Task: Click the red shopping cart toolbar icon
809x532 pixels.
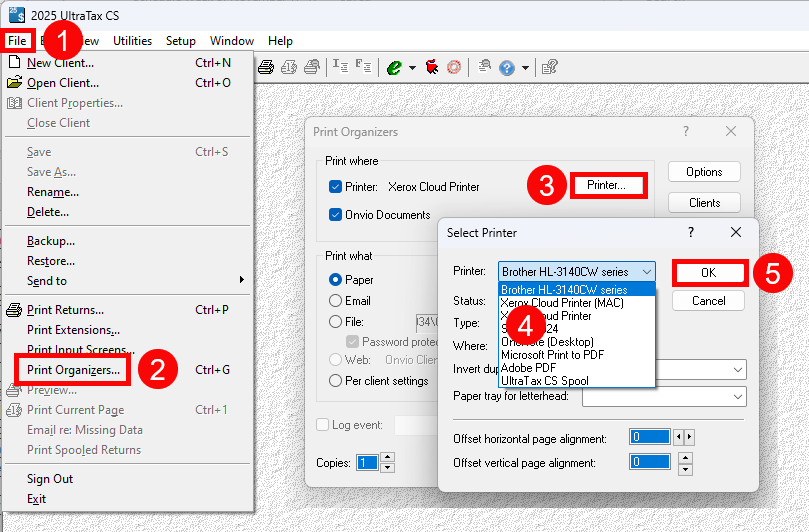Action: coord(431,67)
